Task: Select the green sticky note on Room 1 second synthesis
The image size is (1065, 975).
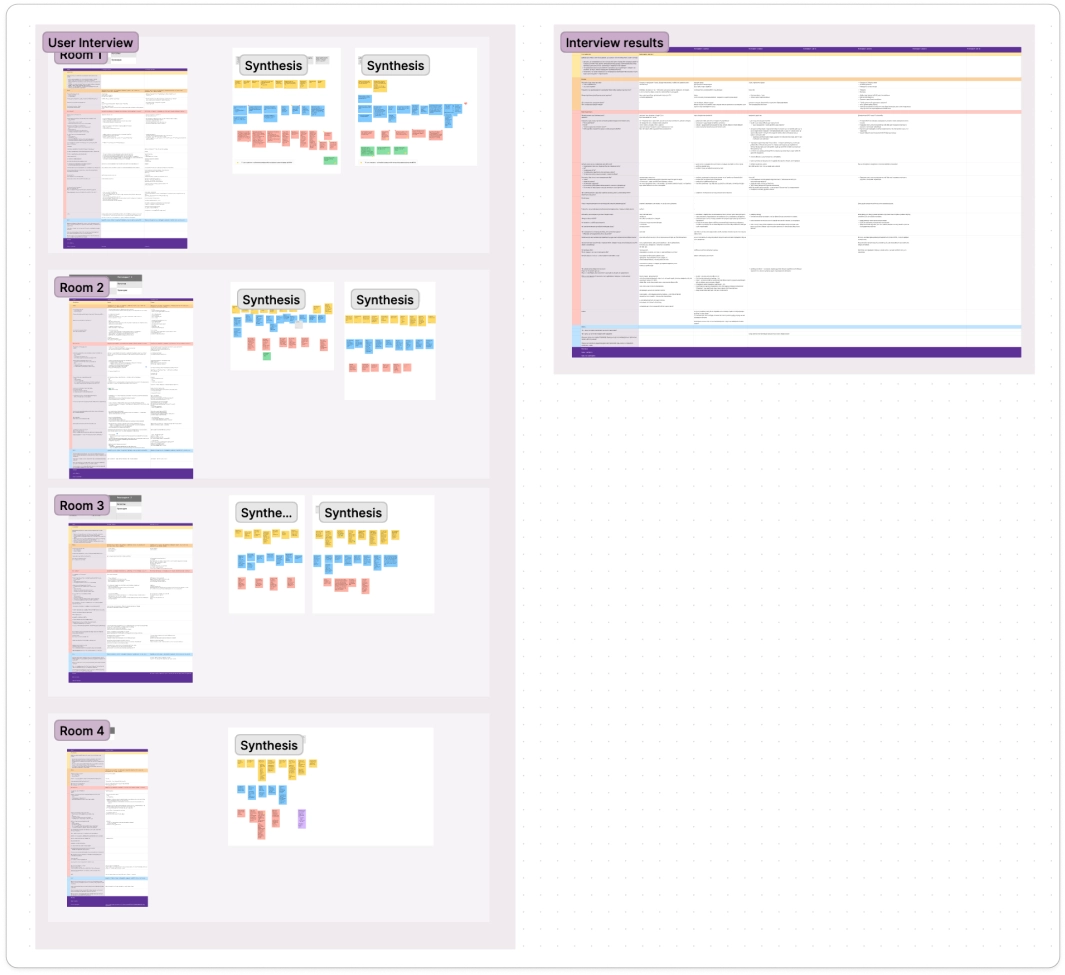Action: tap(368, 150)
